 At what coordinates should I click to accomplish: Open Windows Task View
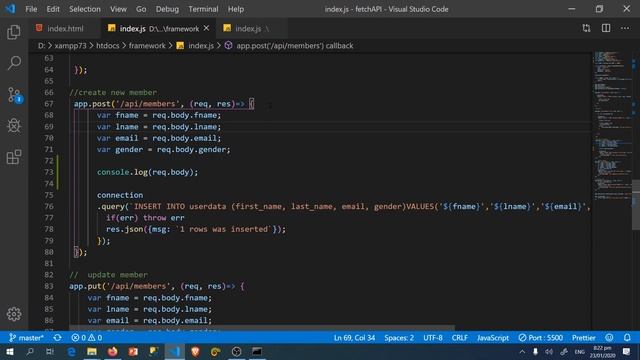click(50, 351)
